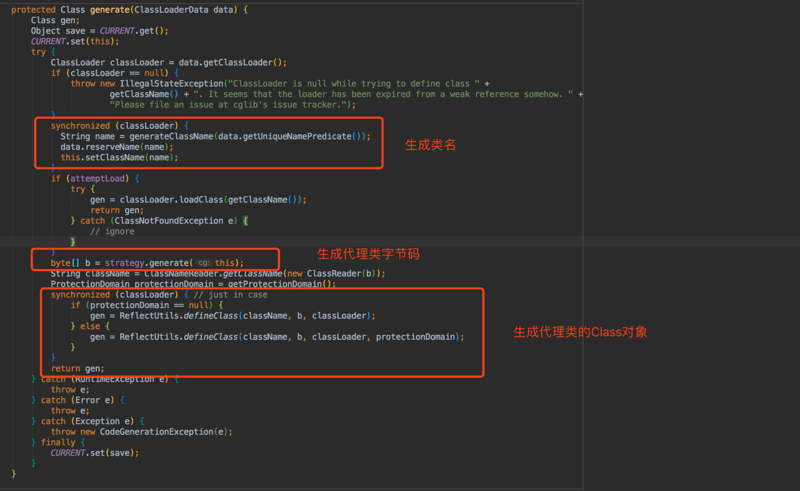The image size is (800, 491).
Task: Click defineClass line ending with 'protectionDomain);'
Action: pyautogui.click(x=277, y=337)
